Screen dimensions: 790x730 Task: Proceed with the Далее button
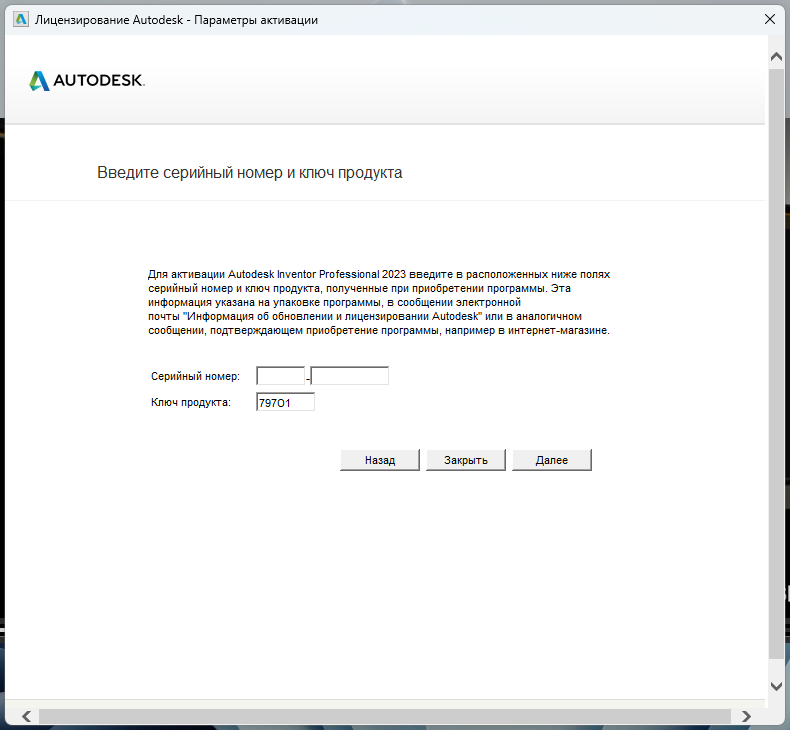[552, 460]
